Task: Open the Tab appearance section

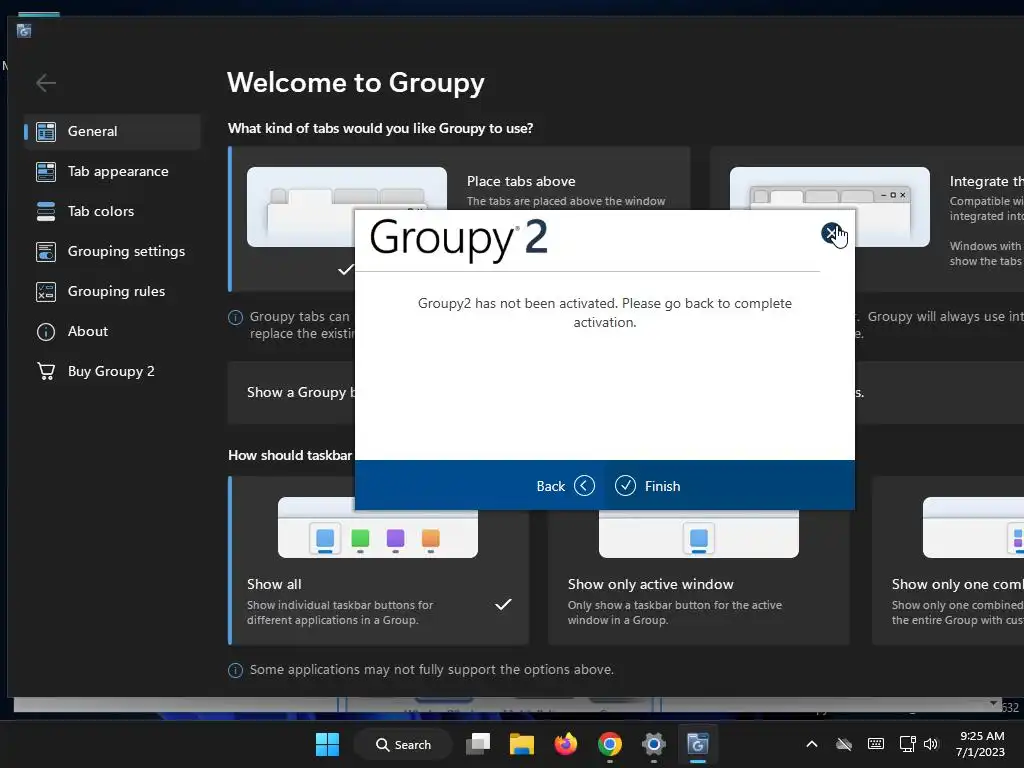Action: (x=112, y=171)
